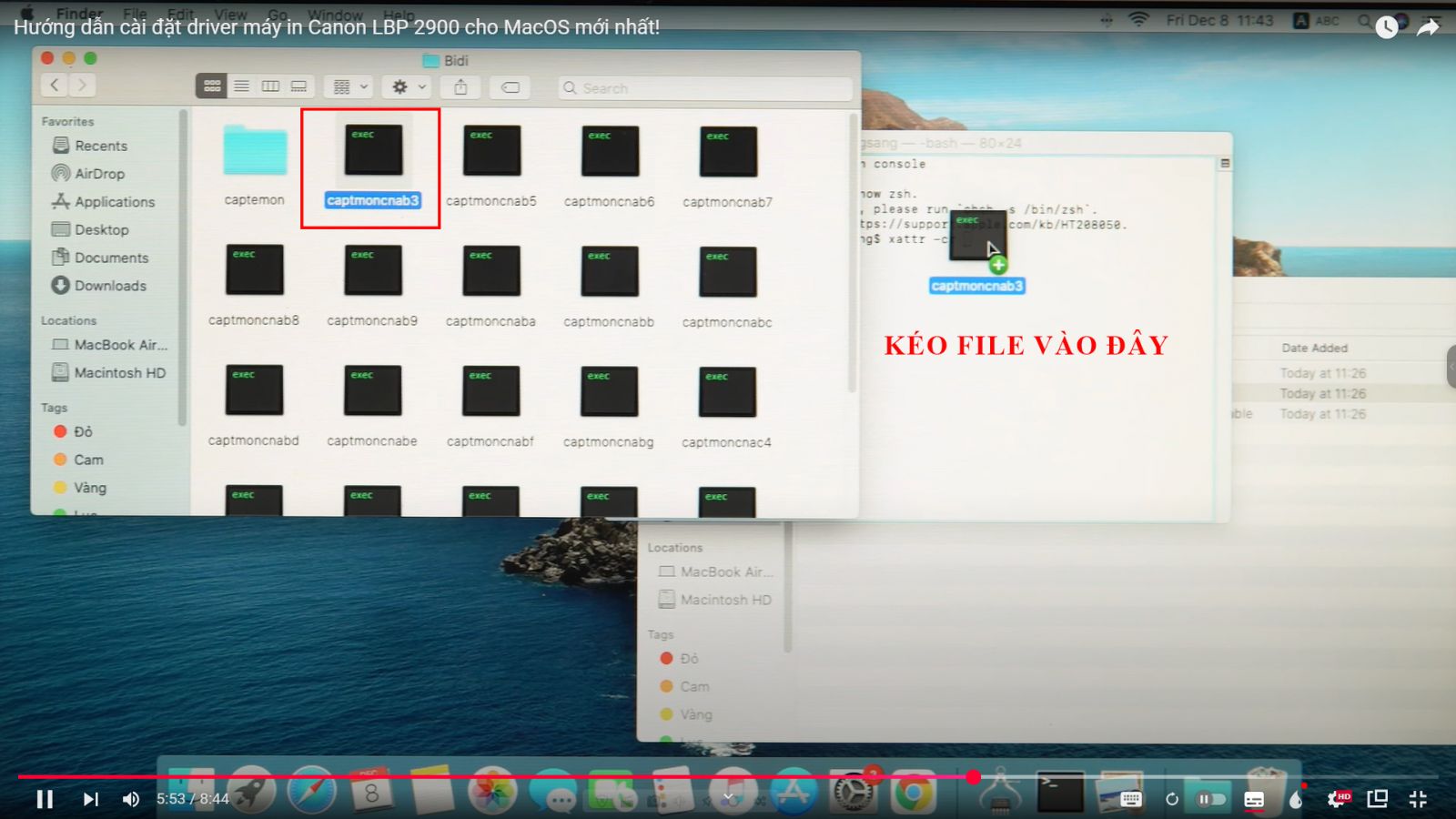Screen dimensions: 1456x819
Task: Exit full screen mode
Action: [x=1418, y=799]
